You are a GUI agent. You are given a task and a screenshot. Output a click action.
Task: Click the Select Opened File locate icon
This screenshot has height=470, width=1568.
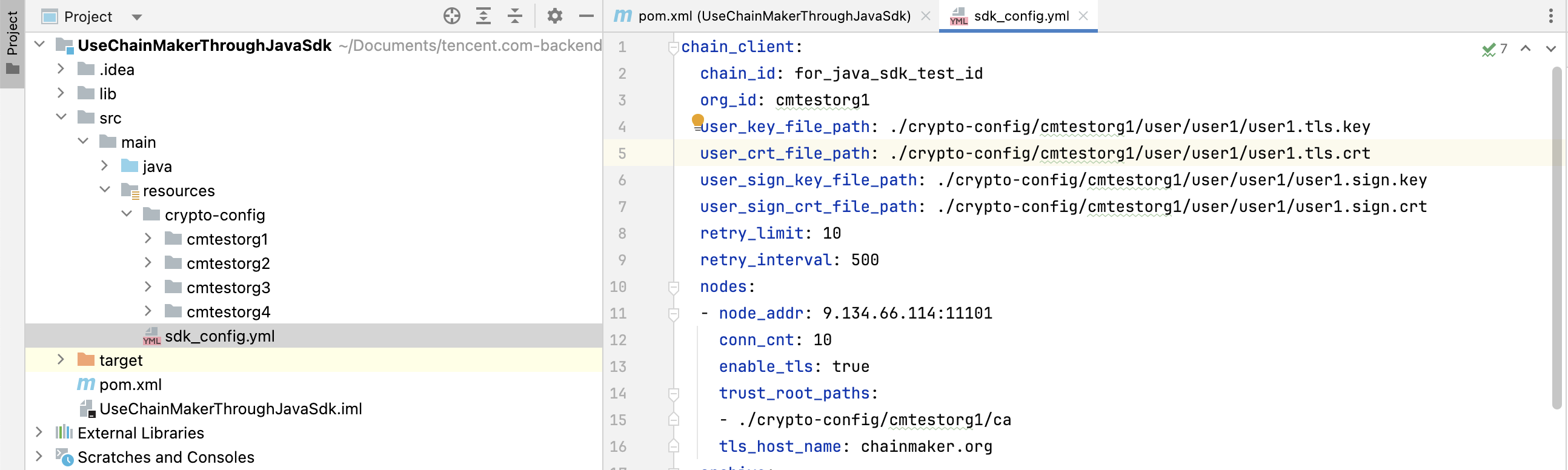click(x=451, y=16)
